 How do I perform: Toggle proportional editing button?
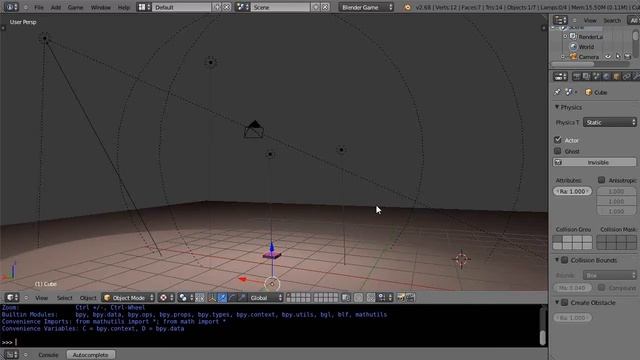358,298
